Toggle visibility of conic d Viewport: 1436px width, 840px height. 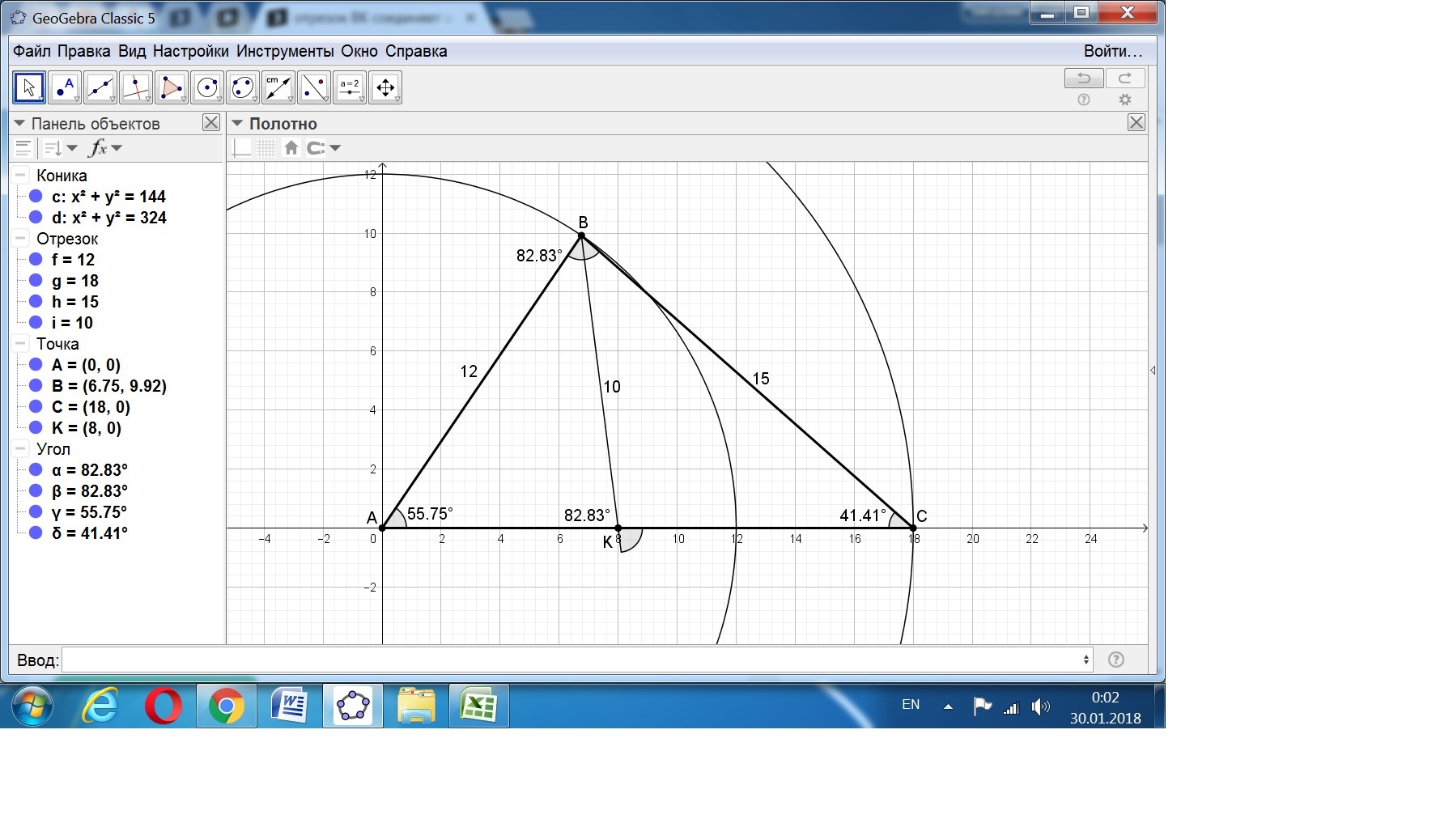(36, 217)
